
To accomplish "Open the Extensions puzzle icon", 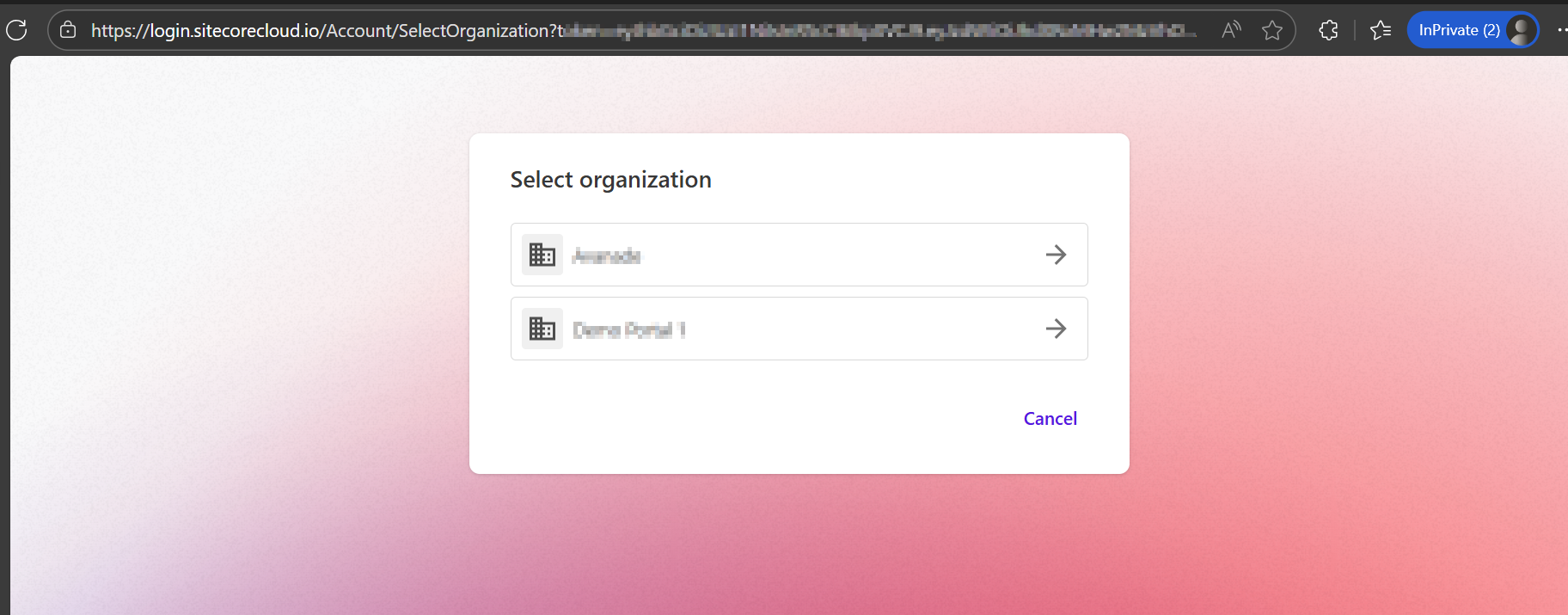I will [1328, 30].
